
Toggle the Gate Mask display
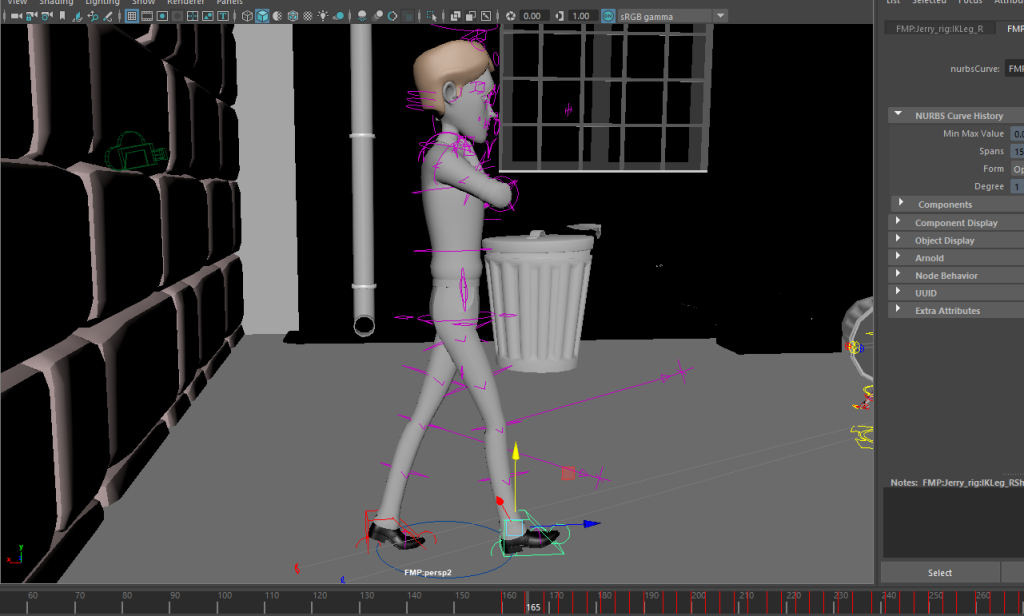(177, 16)
